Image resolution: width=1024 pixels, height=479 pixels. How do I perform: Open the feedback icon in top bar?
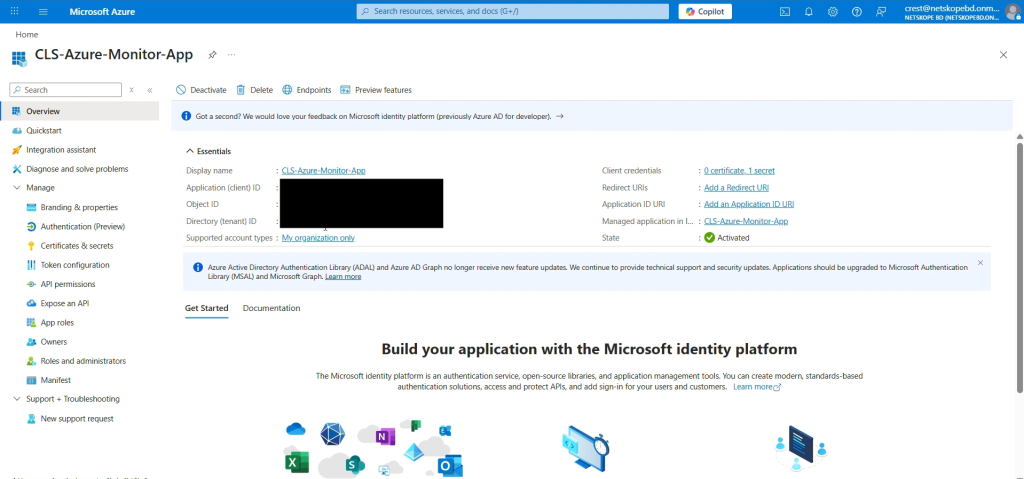point(881,12)
